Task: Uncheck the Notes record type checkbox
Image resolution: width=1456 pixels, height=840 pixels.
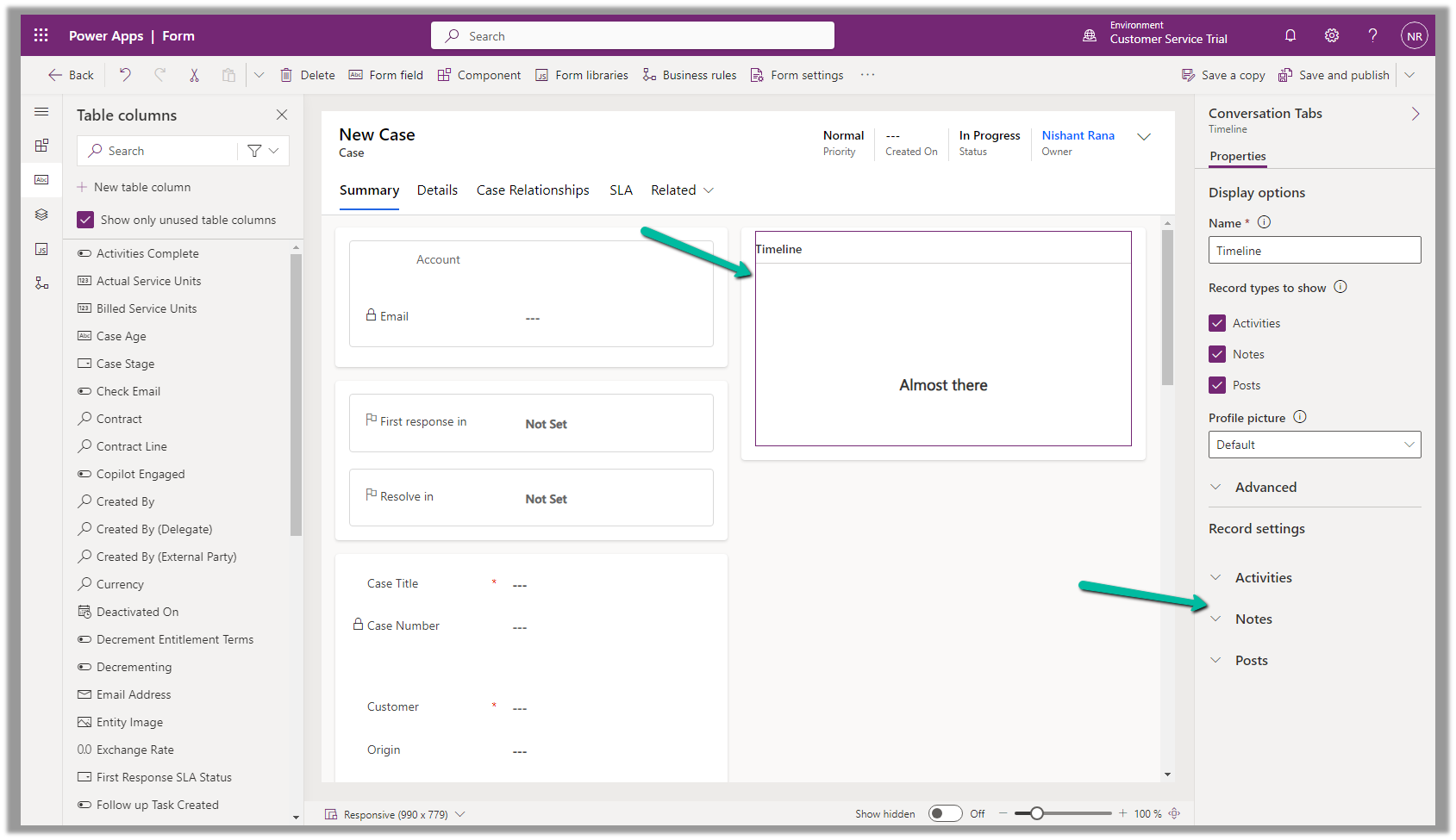Action: [1216, 354]
